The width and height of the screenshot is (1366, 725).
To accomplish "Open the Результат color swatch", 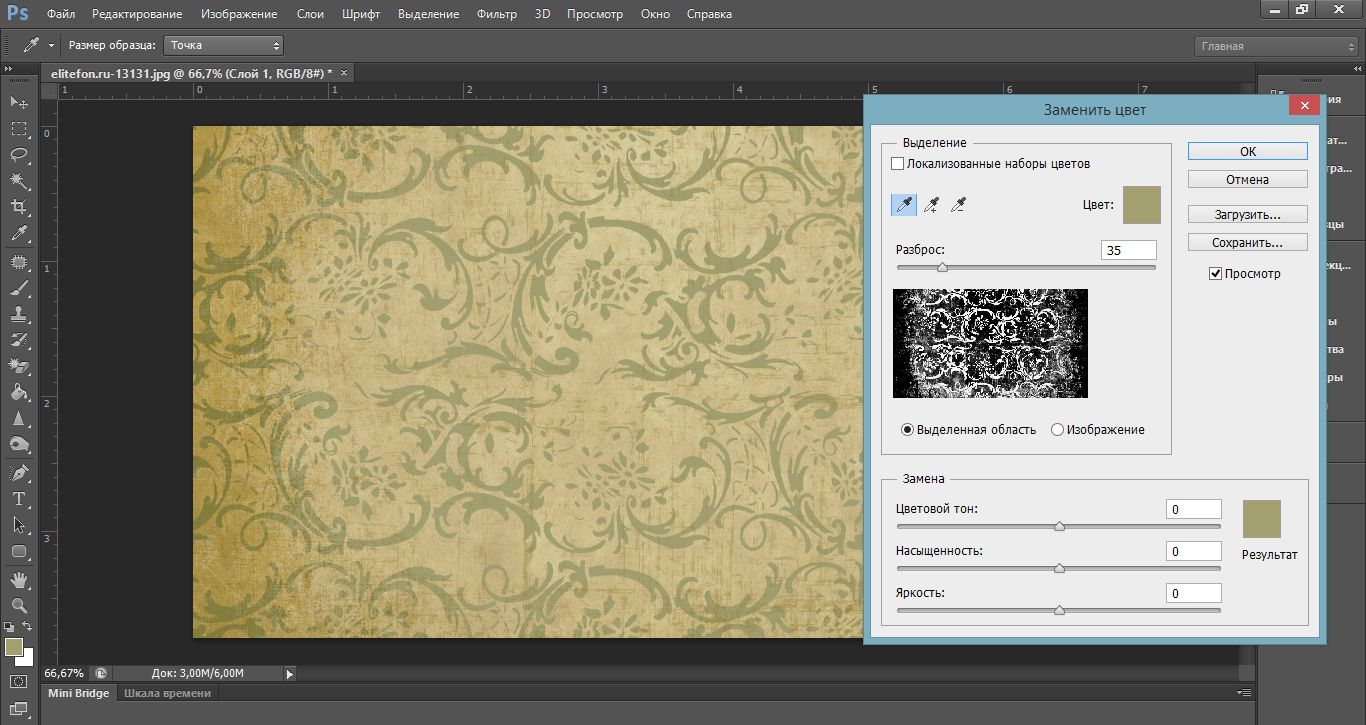I will click(x=1262, y=519).
